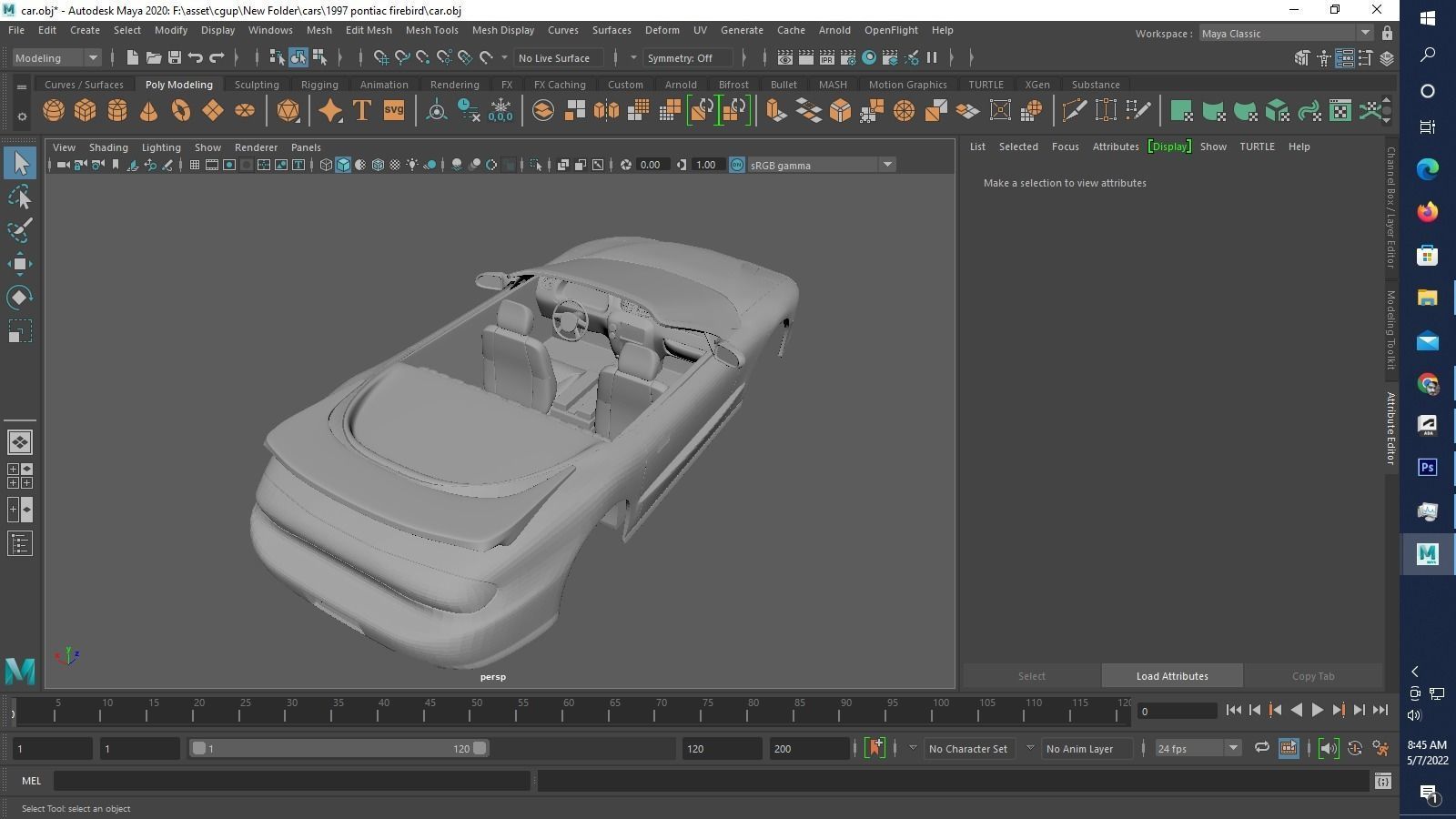Click the Center Pivot shelf icon

(437, 111)
